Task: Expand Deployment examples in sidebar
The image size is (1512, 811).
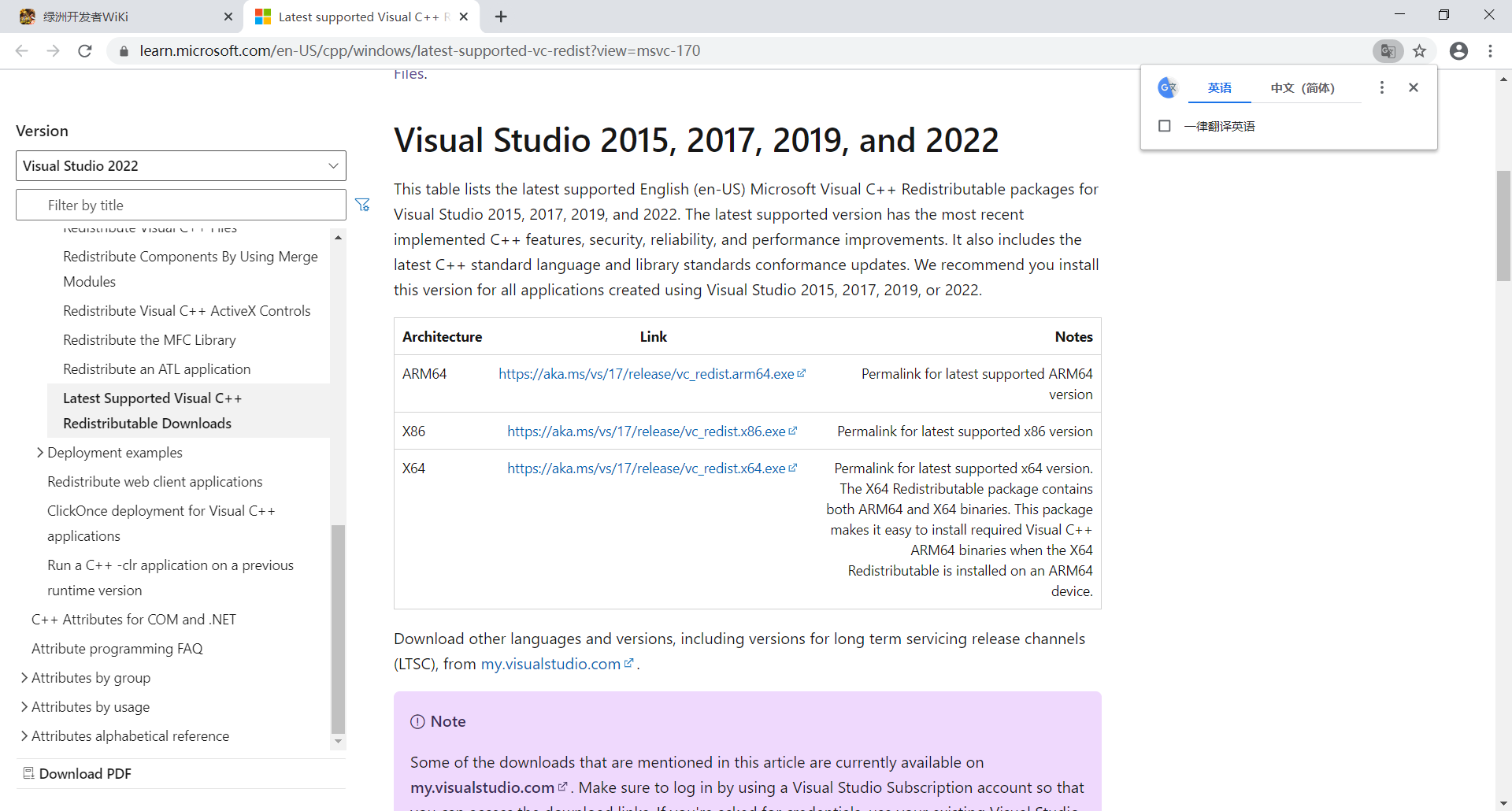Action: pyautogui.click(x=39, y=453)
